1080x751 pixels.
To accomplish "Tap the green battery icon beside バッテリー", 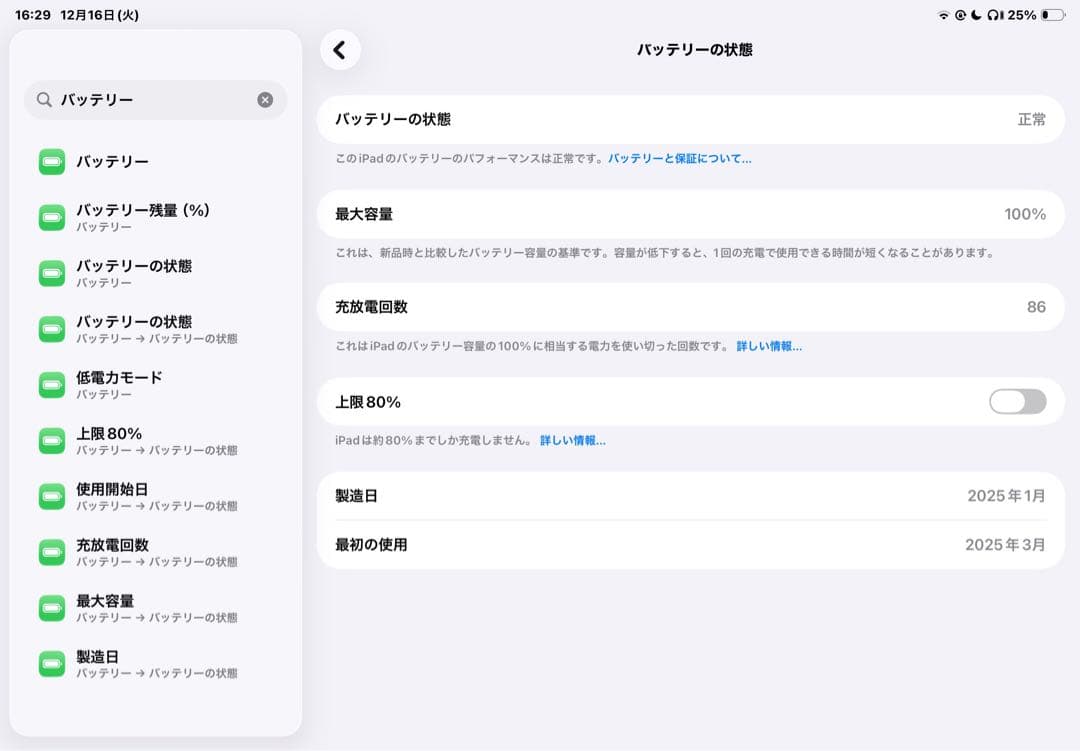I will click(51, 161).
